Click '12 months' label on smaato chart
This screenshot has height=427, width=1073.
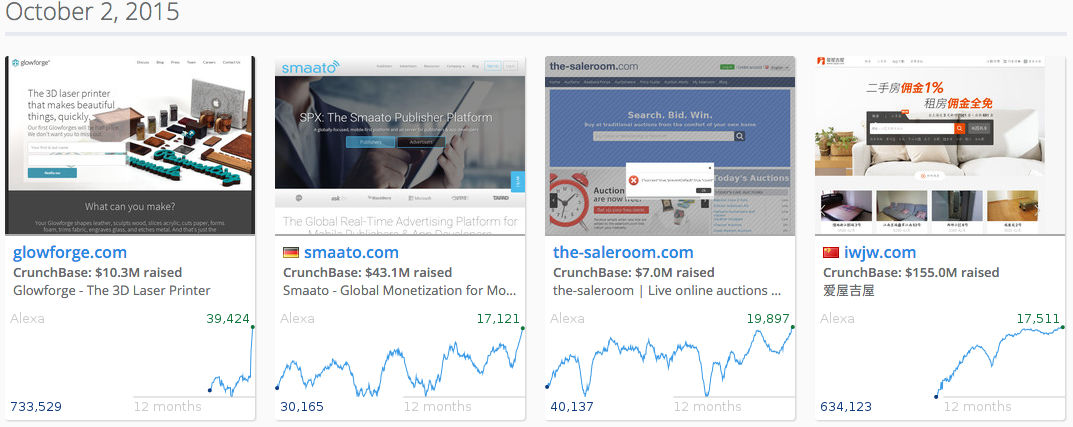click(438, 406)
